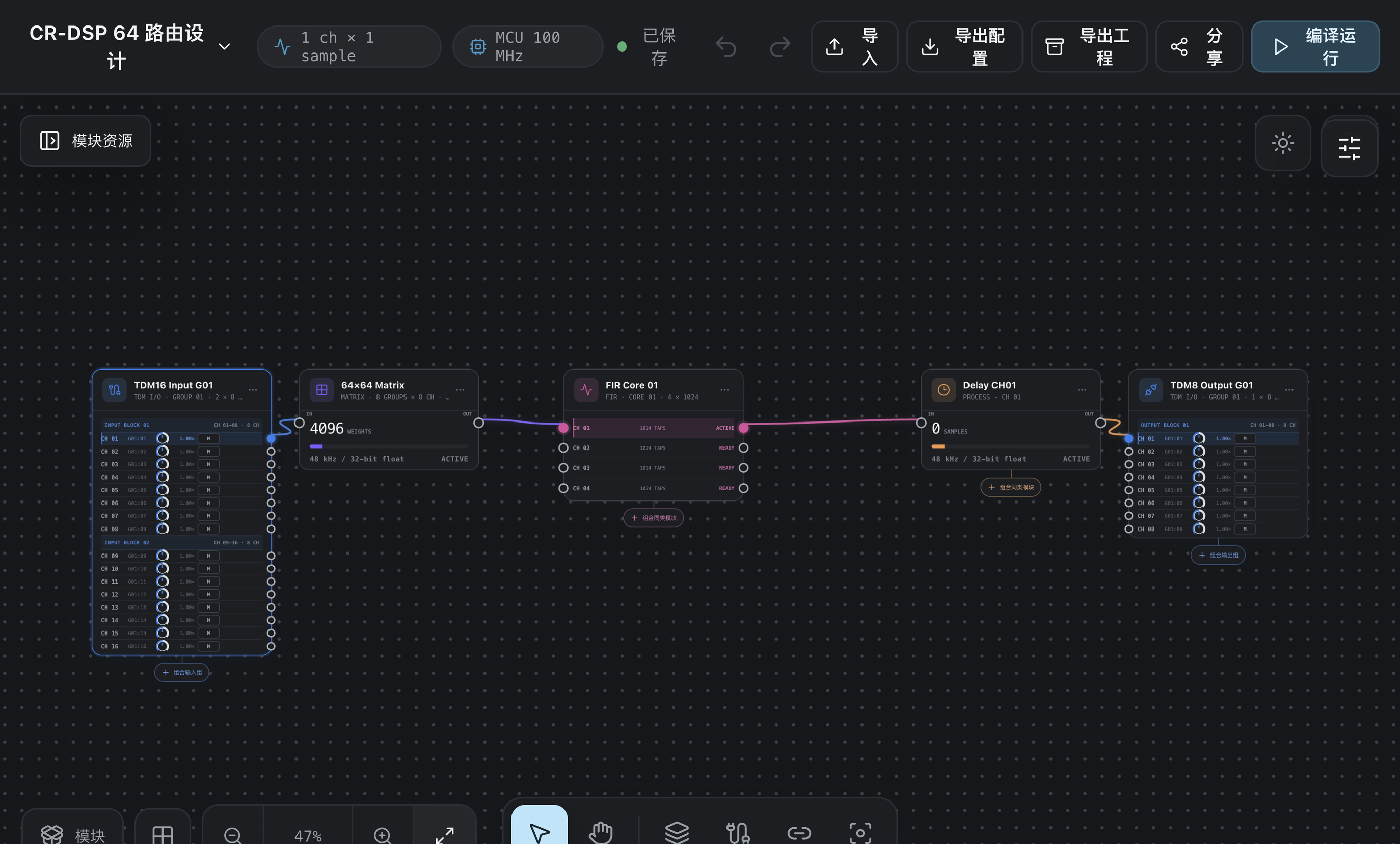Click the redo arrow

click(x=779, y=46)
